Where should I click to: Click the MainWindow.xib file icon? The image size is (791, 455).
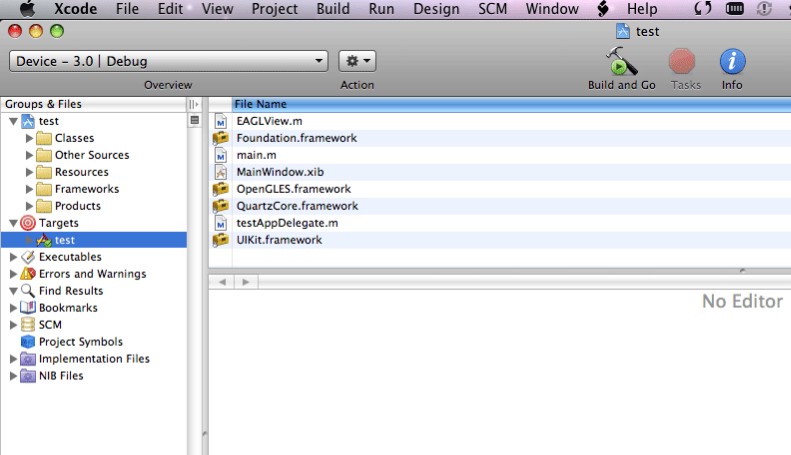pyautogui.click(x=221, y=172)
